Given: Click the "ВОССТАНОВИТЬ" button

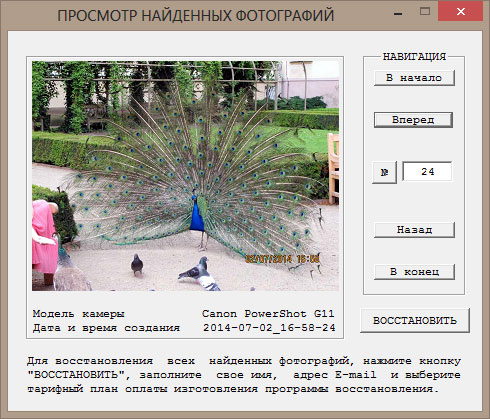Looking at the screenshot, I should pyautogui.click(x=415, y=320).
